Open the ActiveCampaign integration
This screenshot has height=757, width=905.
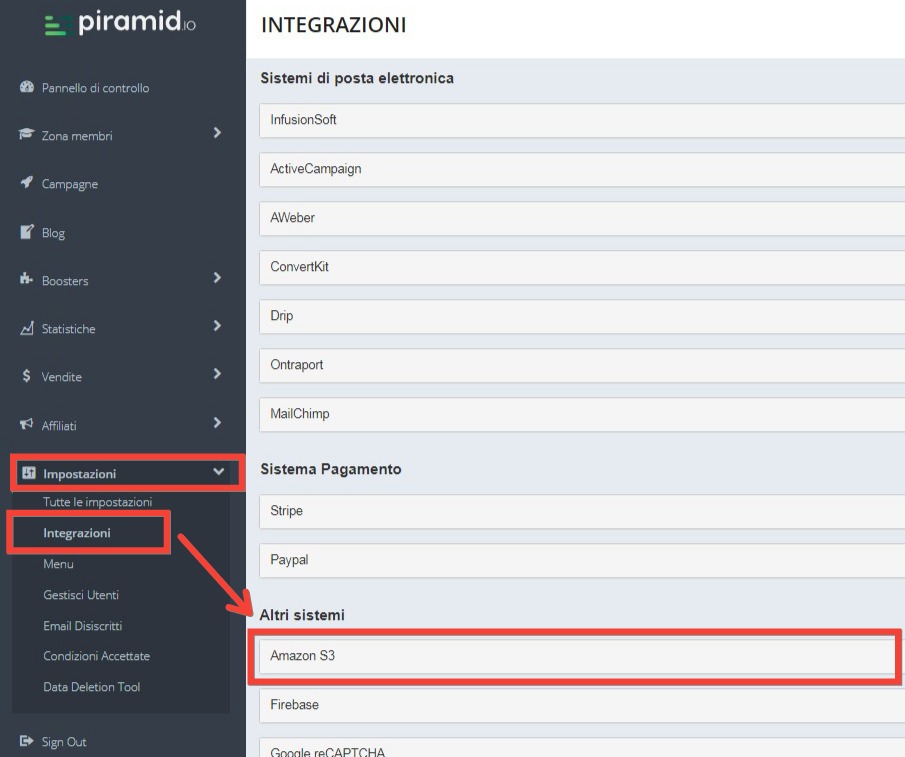coord(582,170)
